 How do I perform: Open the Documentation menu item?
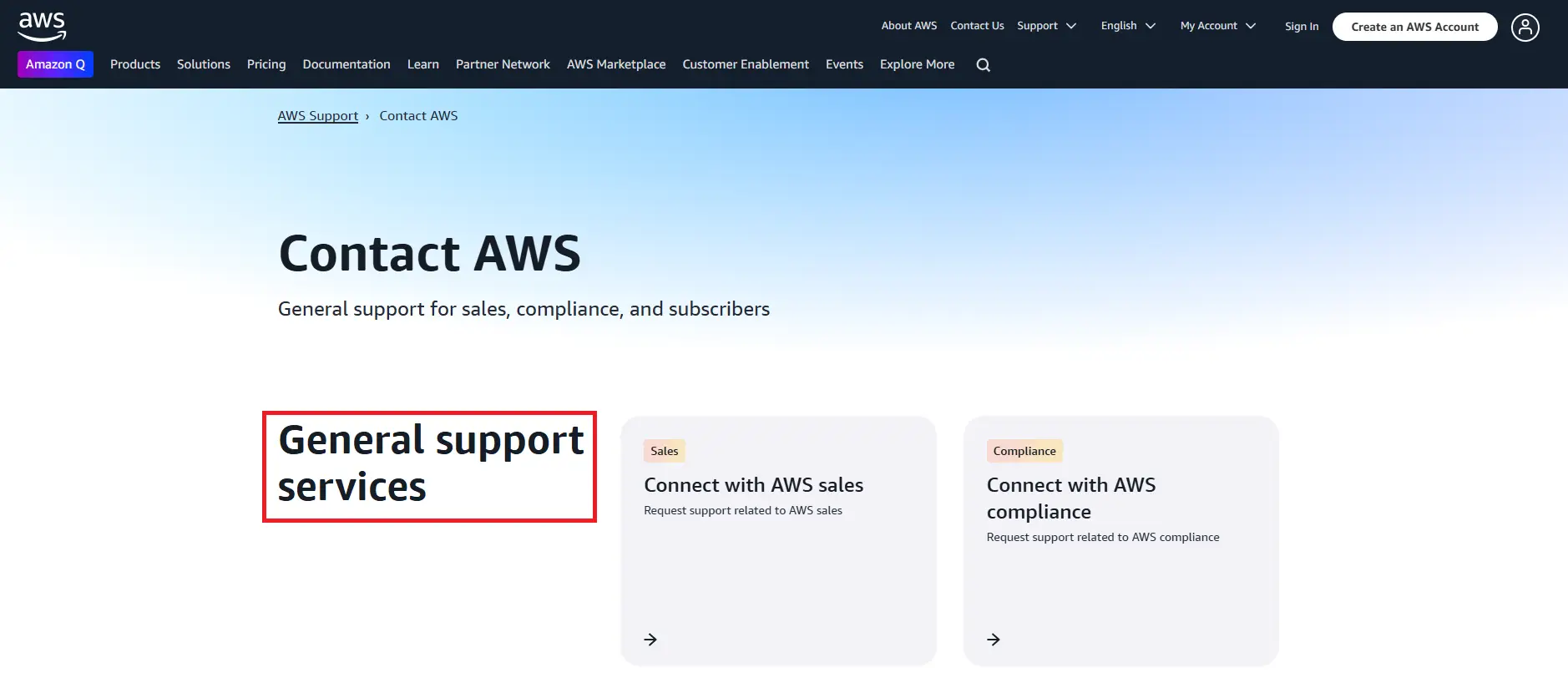point(346,64)
